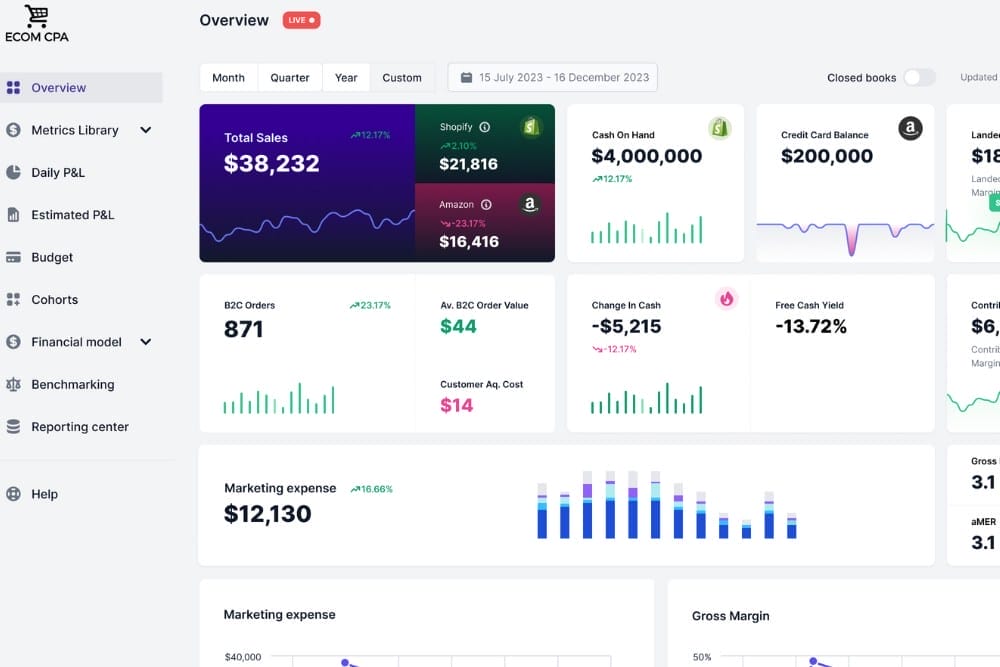Image resolution: width=1000 pixels, height=667 pixels.
Task: Expand the Metrics Library menu
Action: coord(146,130)
